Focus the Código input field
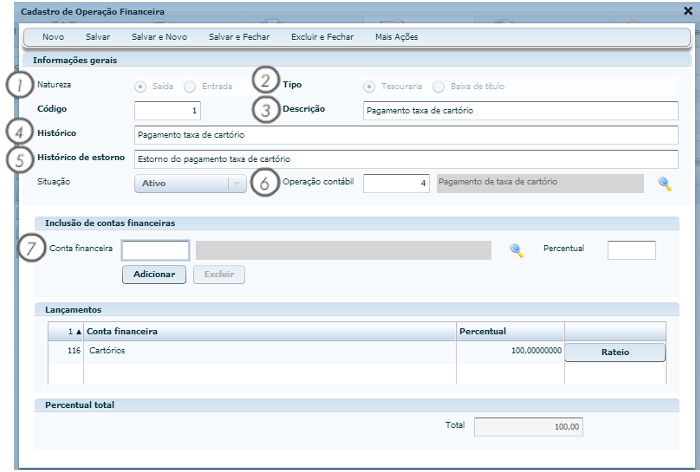Image resolution: width=700 pixels, height=472 pixels. pyautogui.click(x=167, y=111)
